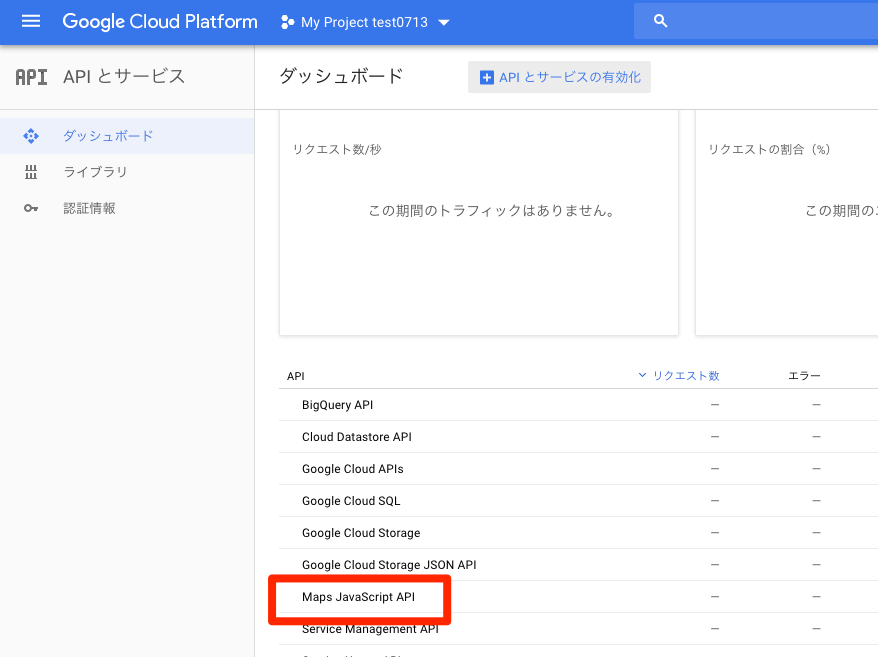This screenshot has width=878, height=657.
Task: Sort by the リクエスト数 column header
Action: pyautogui.click(x=679, y=375)
